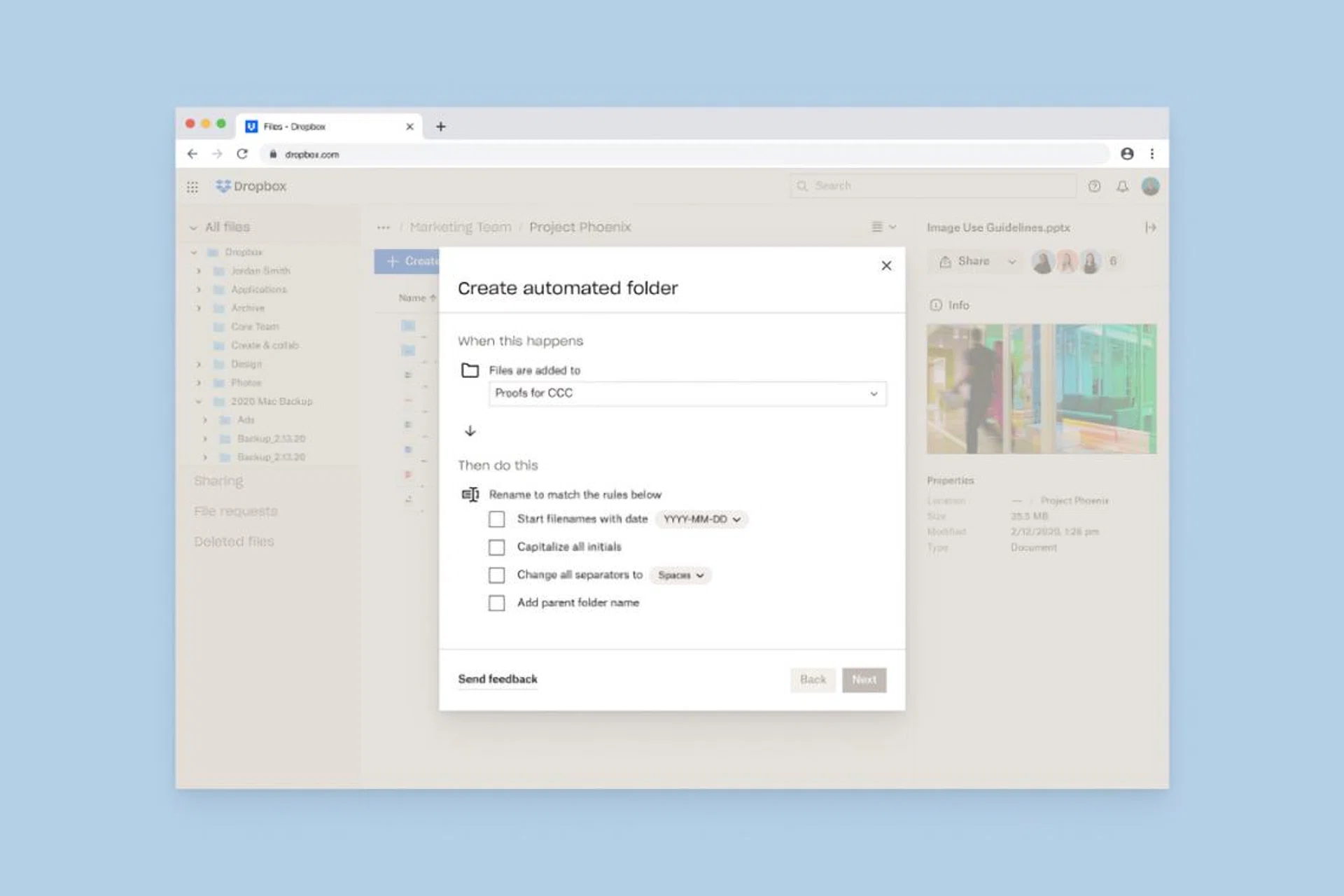Open new browser tab plus icon
Screen dimensions: 1344x896
[440, 127]
